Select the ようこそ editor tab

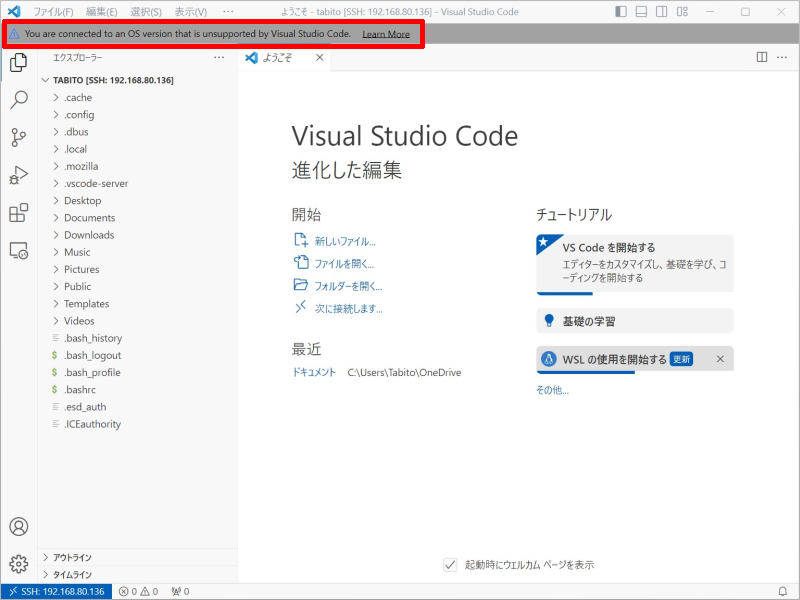[279, 58]
